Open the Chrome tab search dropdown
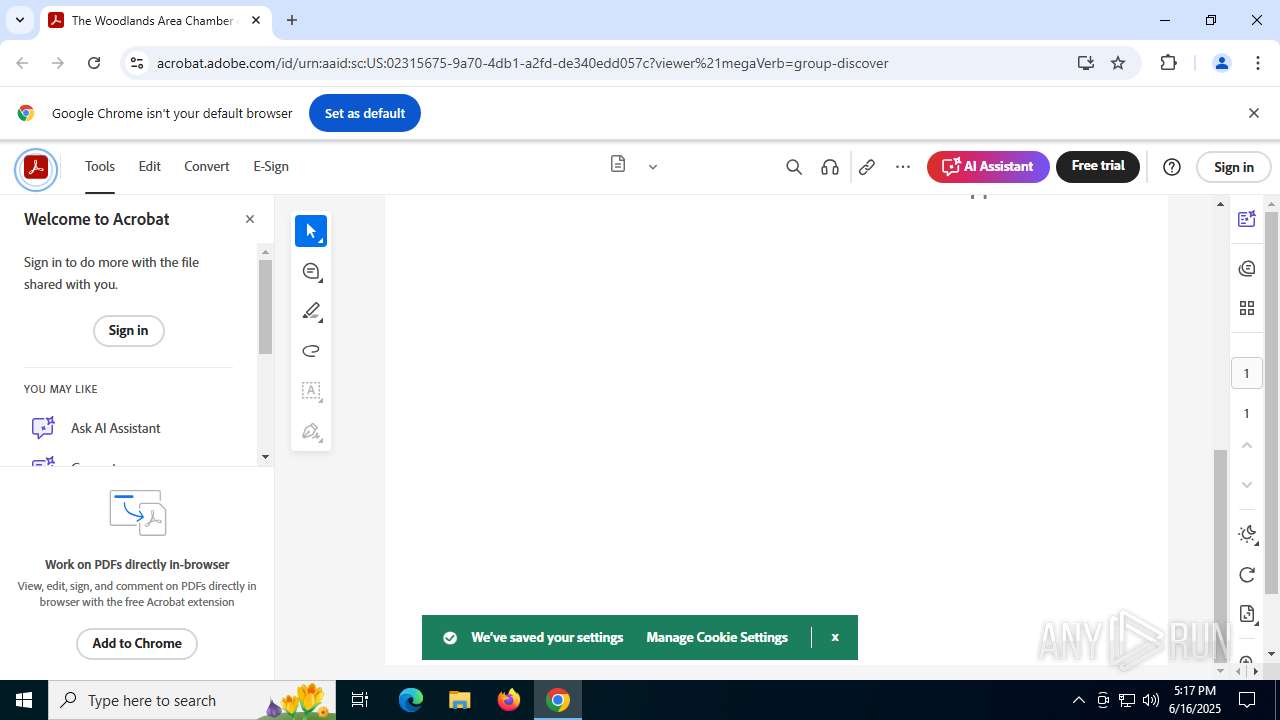This screenshot has width=1280, height=720. coord(19,20)
